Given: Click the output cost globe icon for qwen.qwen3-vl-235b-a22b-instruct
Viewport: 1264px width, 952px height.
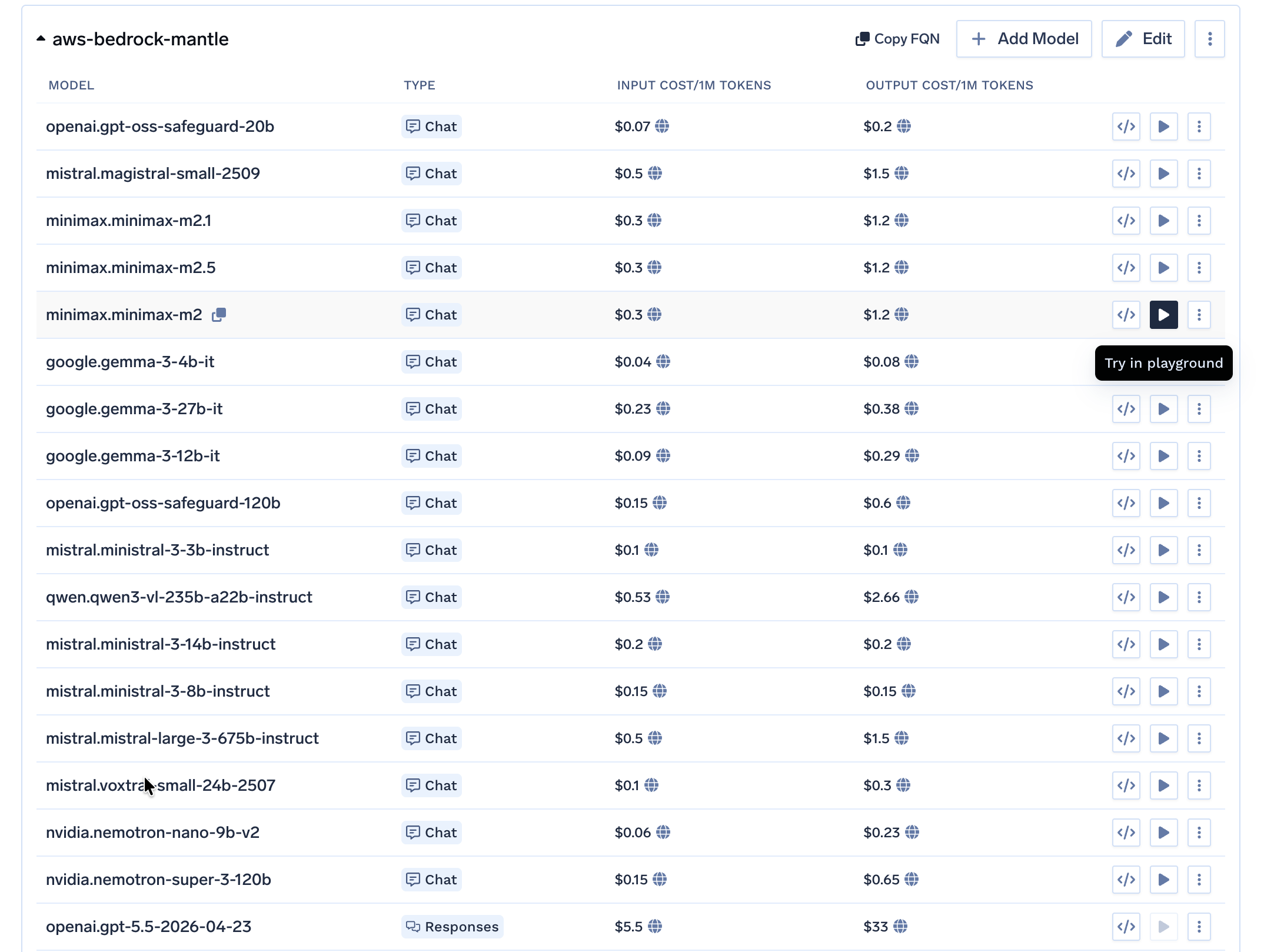Looking at the screenshot, I should [912, 597].
